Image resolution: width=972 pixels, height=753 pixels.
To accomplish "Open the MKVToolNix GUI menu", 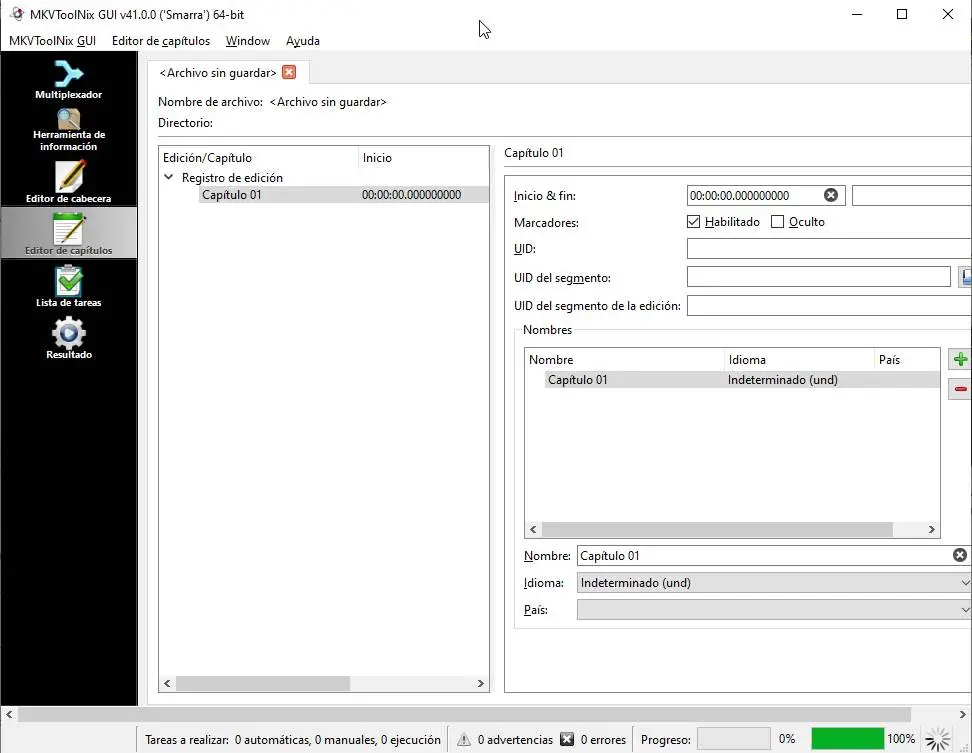I will (52, 41).
